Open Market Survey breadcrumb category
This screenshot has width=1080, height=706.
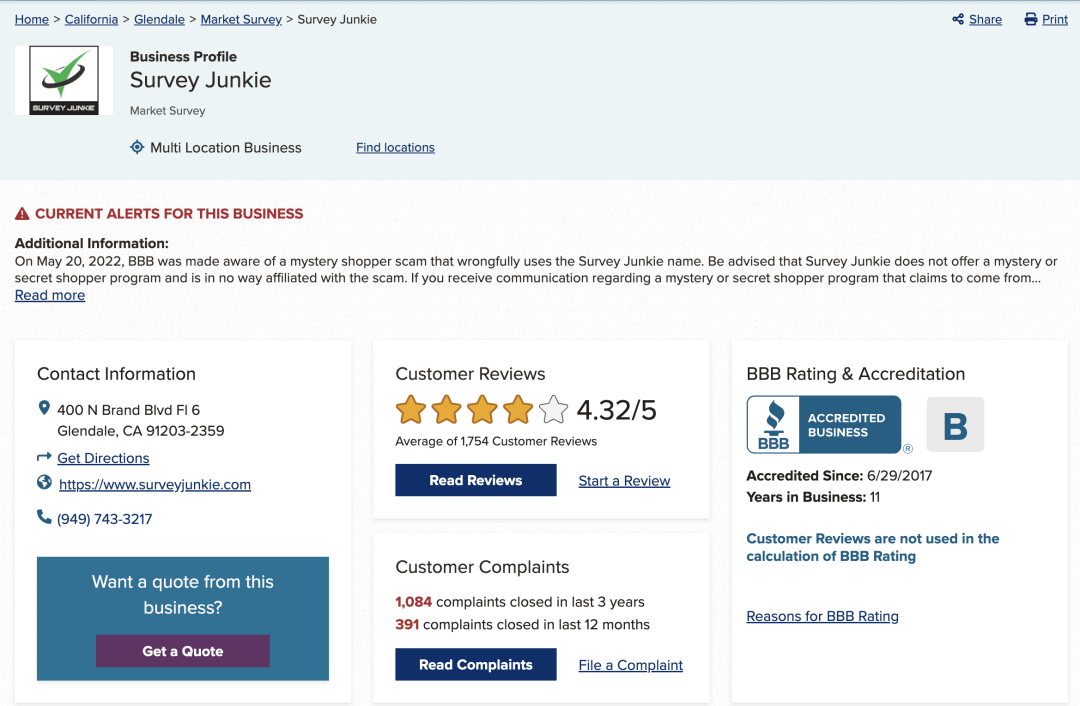(241, 19)
